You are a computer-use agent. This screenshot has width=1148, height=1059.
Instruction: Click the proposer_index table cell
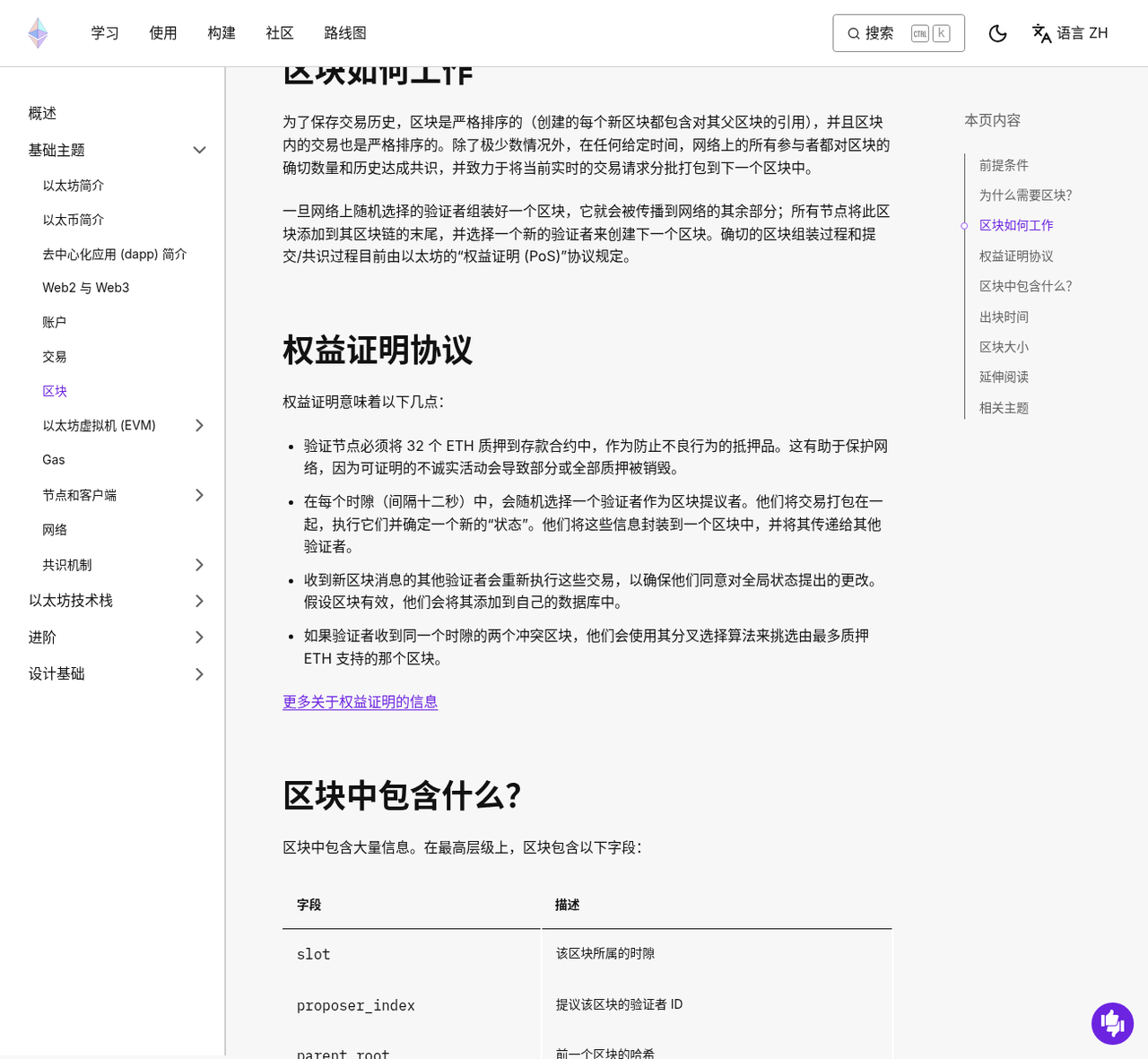[x=411, y=1005]
